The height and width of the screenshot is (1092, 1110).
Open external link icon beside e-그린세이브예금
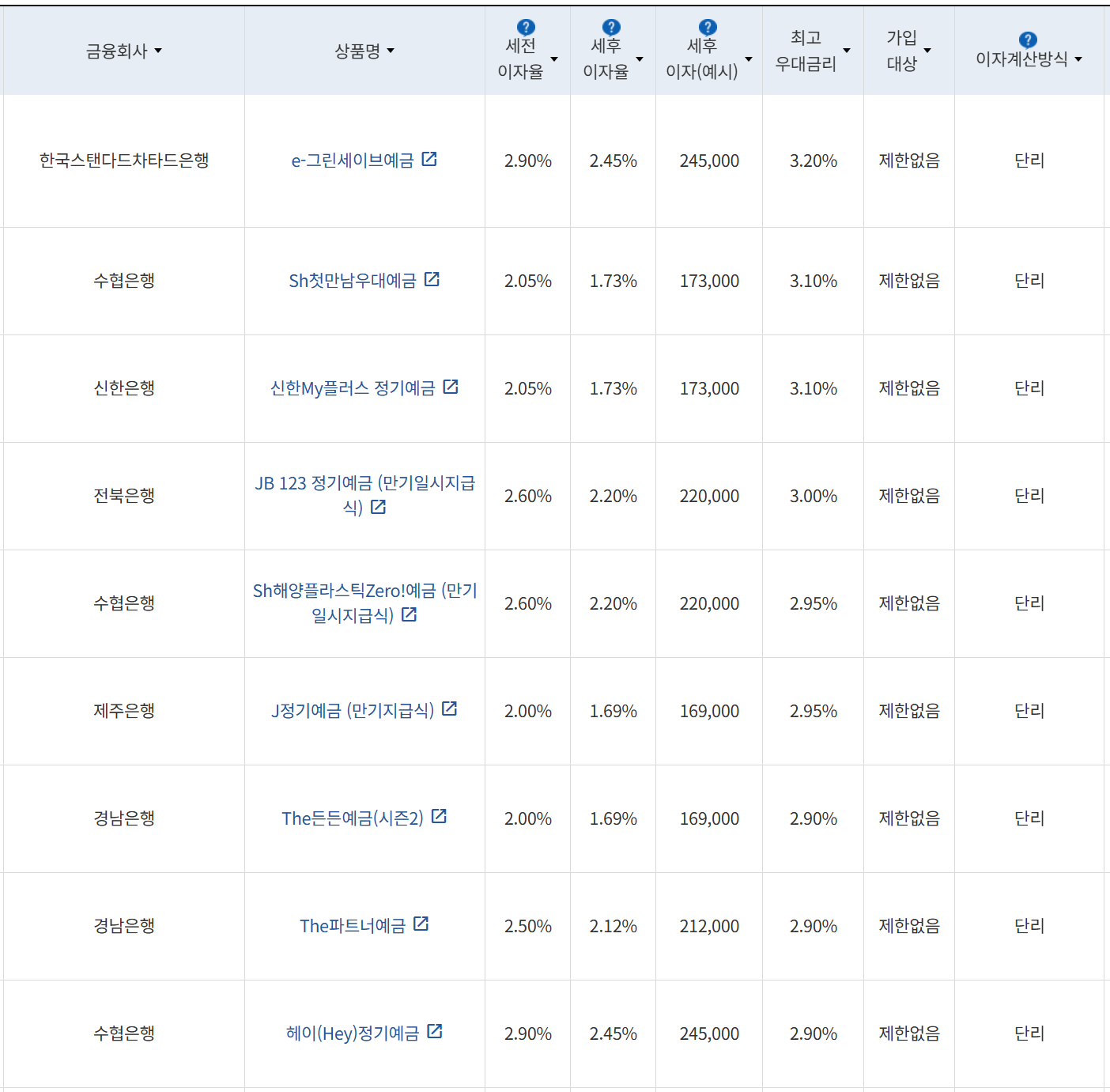point(429,159)
